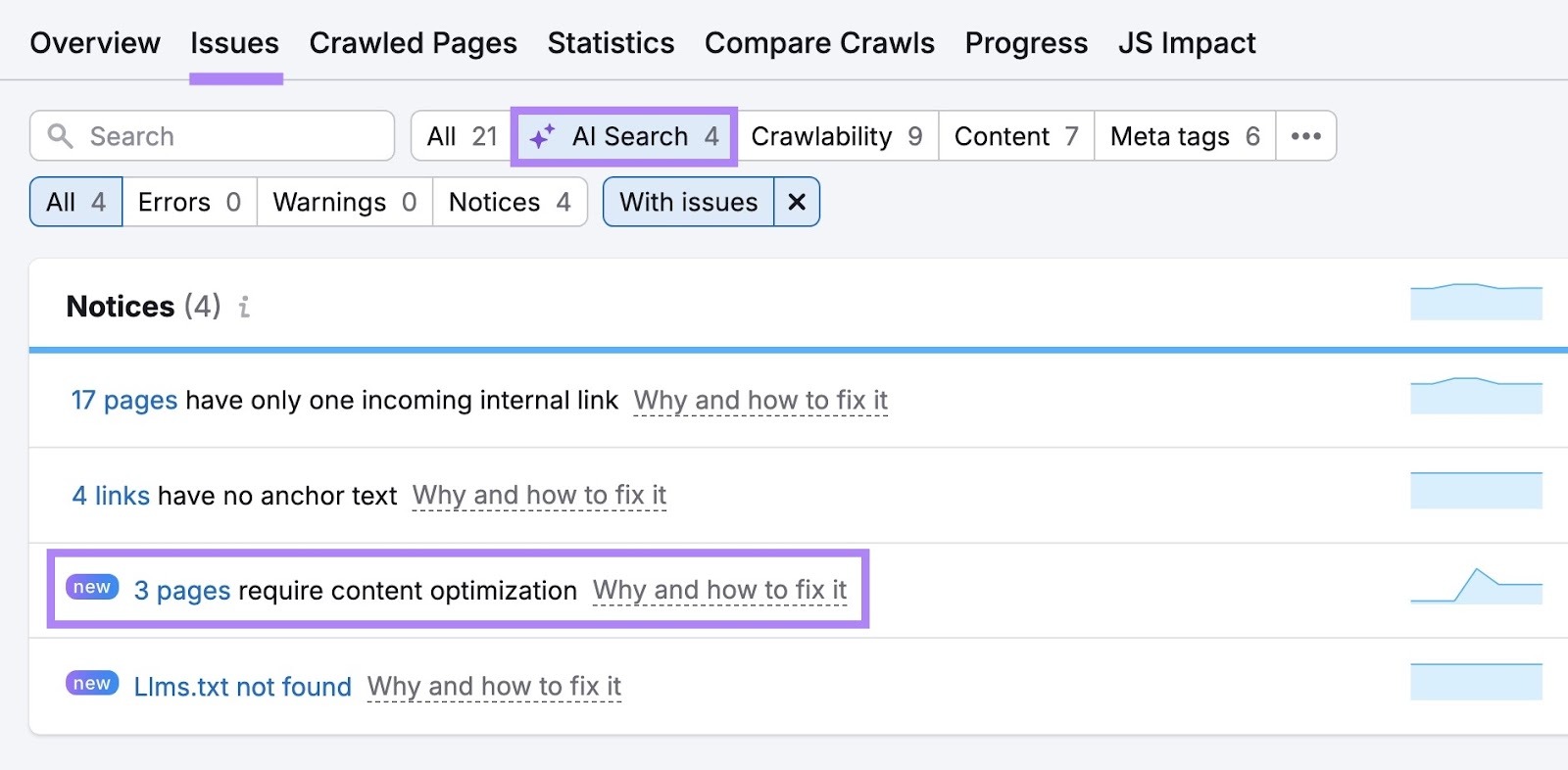The width and height of the screenshot is (1568, 770).
Task: Click Why and how to fix Llms.txt issue
Action: tap(493, 686)
